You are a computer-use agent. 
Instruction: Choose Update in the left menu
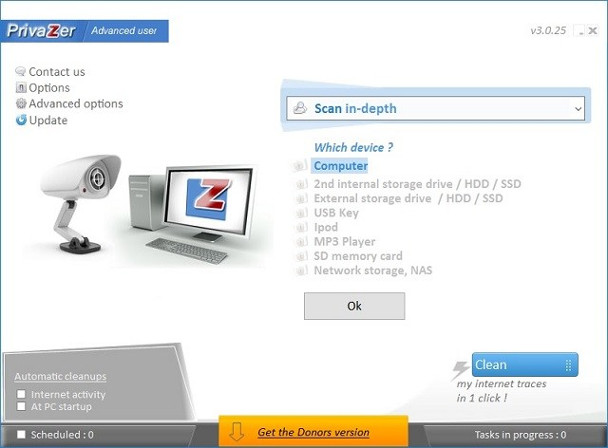coord(48,120)
